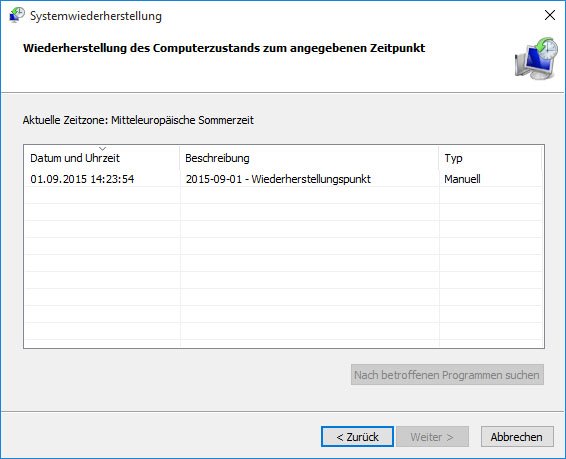Image resolution: width=566 pixels, height=459 pixels.
Task: Click the divider between Beschreibung and Typ columns
Action: (439, 158)
